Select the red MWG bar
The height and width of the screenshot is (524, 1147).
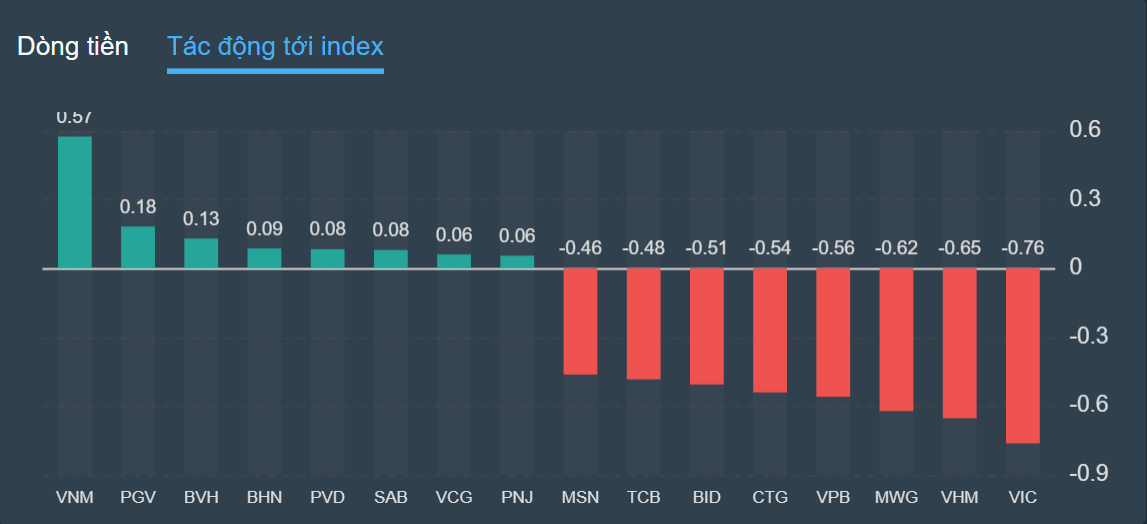896,339
